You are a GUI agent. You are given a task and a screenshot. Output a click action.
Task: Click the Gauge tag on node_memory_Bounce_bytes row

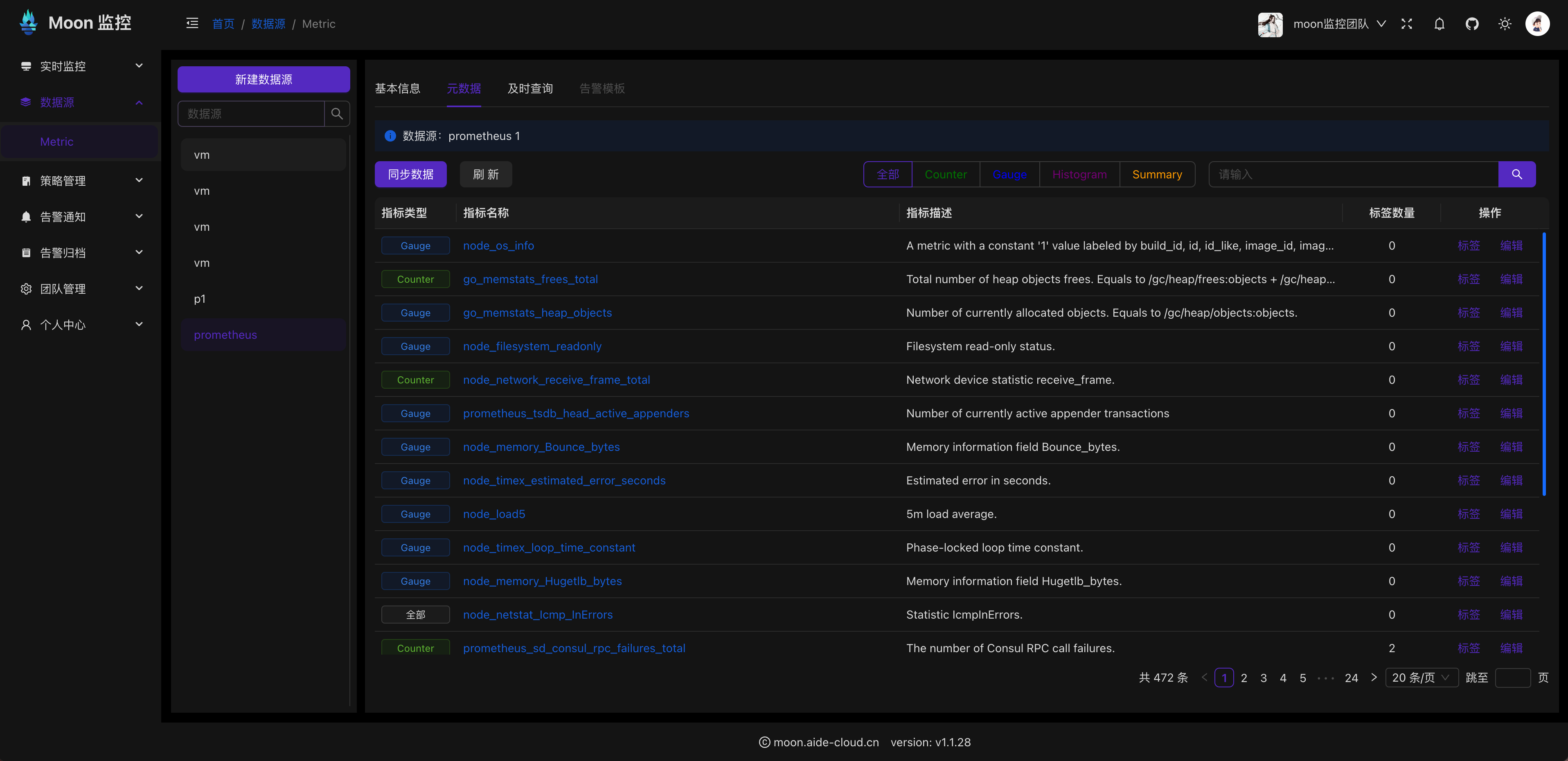[415, 447]
